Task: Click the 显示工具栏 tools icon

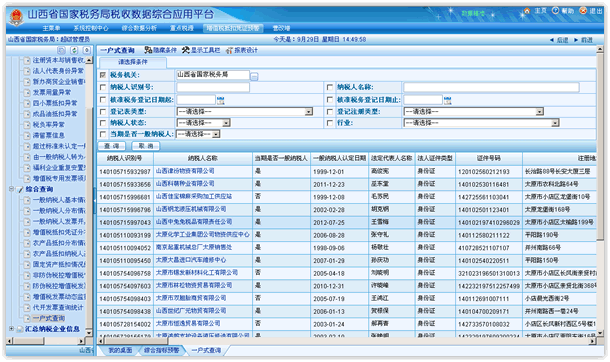Action: pyautogui.click(x=186, y=50)
